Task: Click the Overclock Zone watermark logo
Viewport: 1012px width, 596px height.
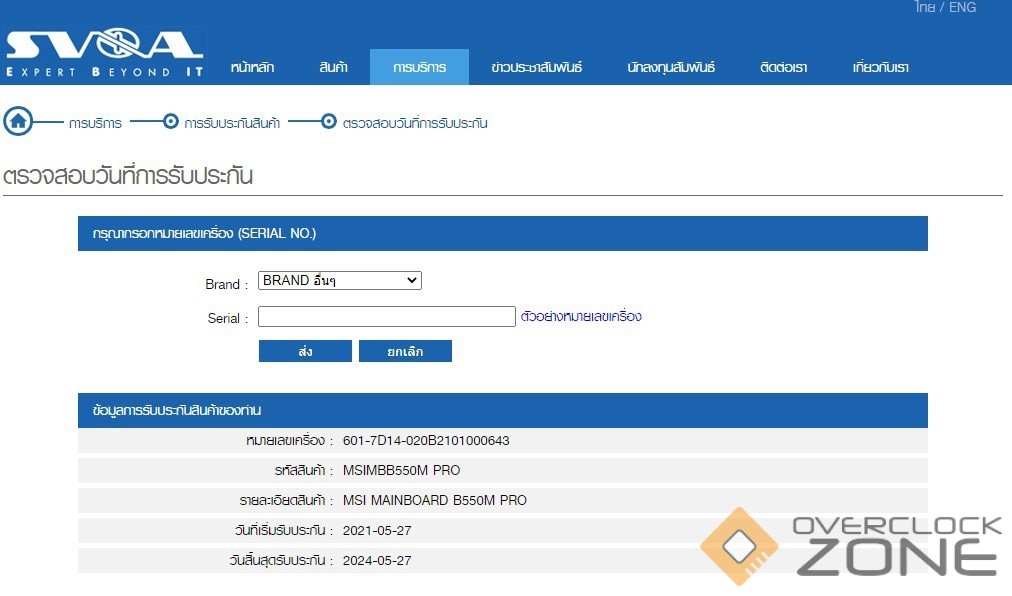Action: click(x=851, y=546)
